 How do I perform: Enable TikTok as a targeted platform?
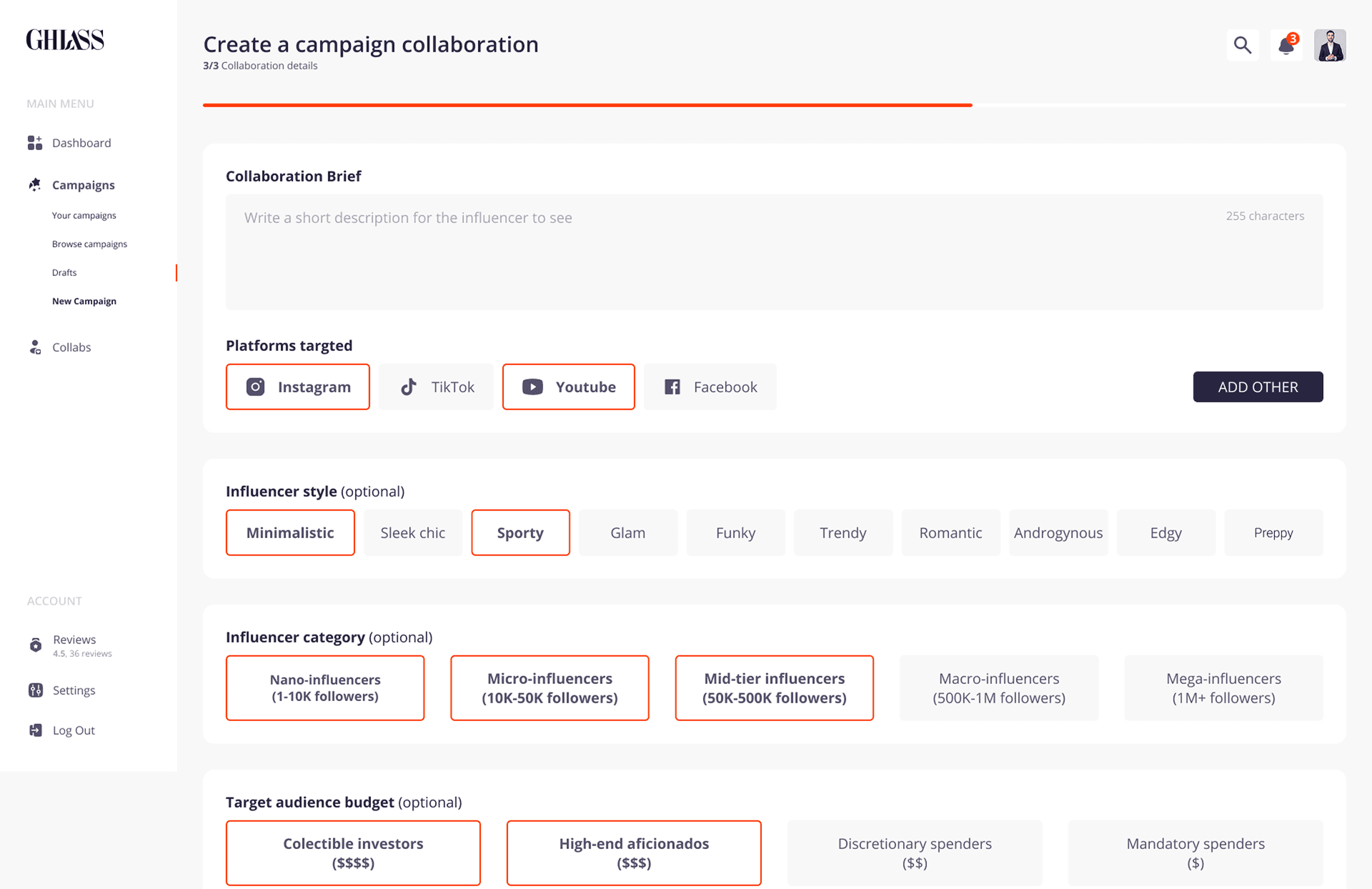point(436,387)
